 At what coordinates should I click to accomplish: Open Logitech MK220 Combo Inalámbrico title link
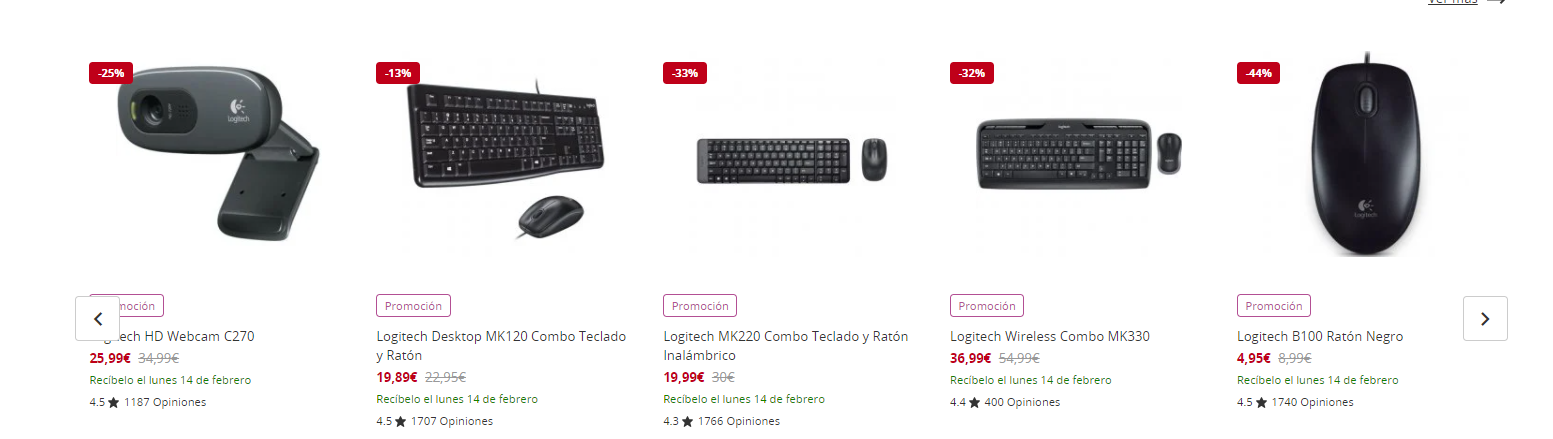tap(786, 346)
